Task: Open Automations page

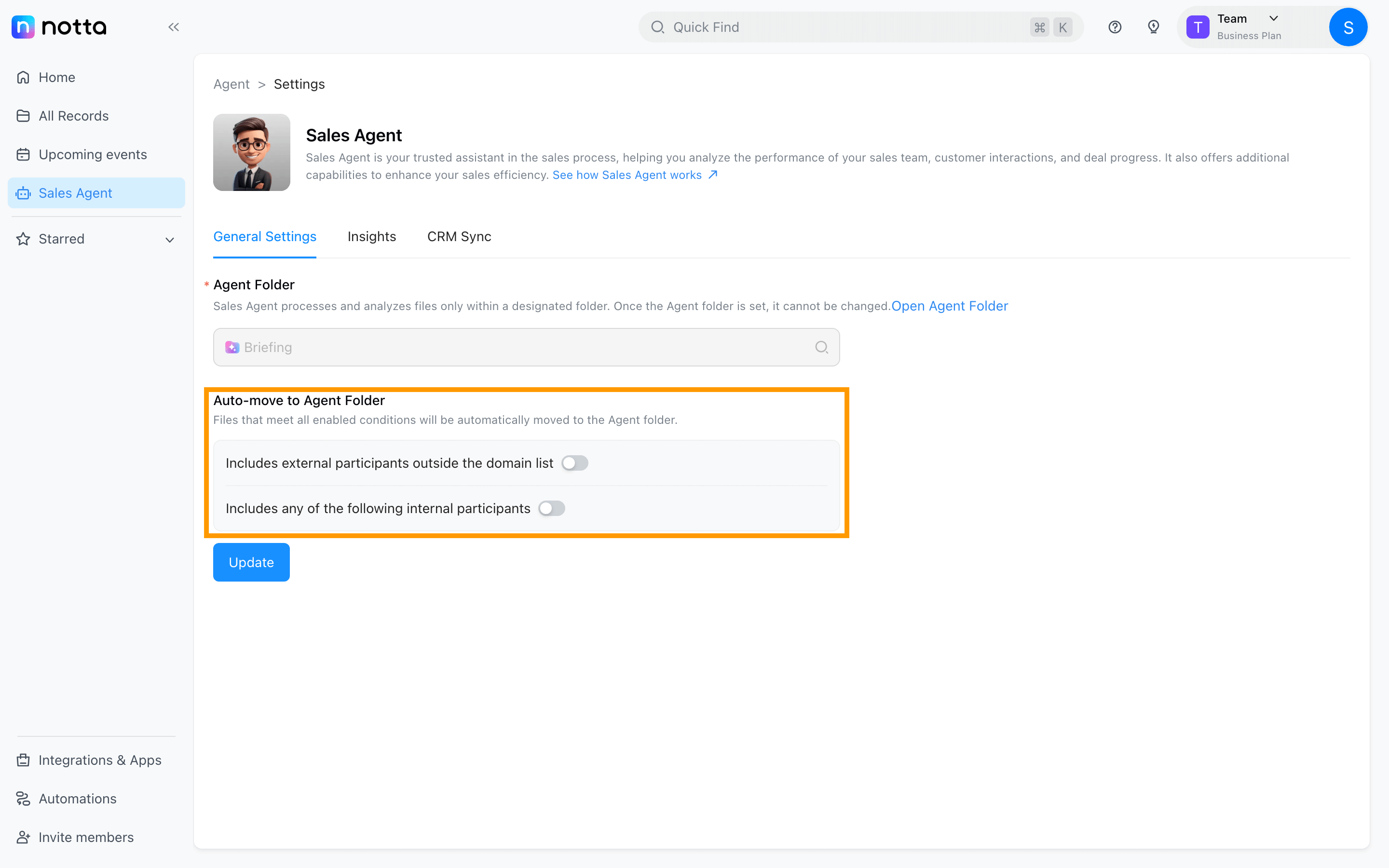Action: click(96, 799)
